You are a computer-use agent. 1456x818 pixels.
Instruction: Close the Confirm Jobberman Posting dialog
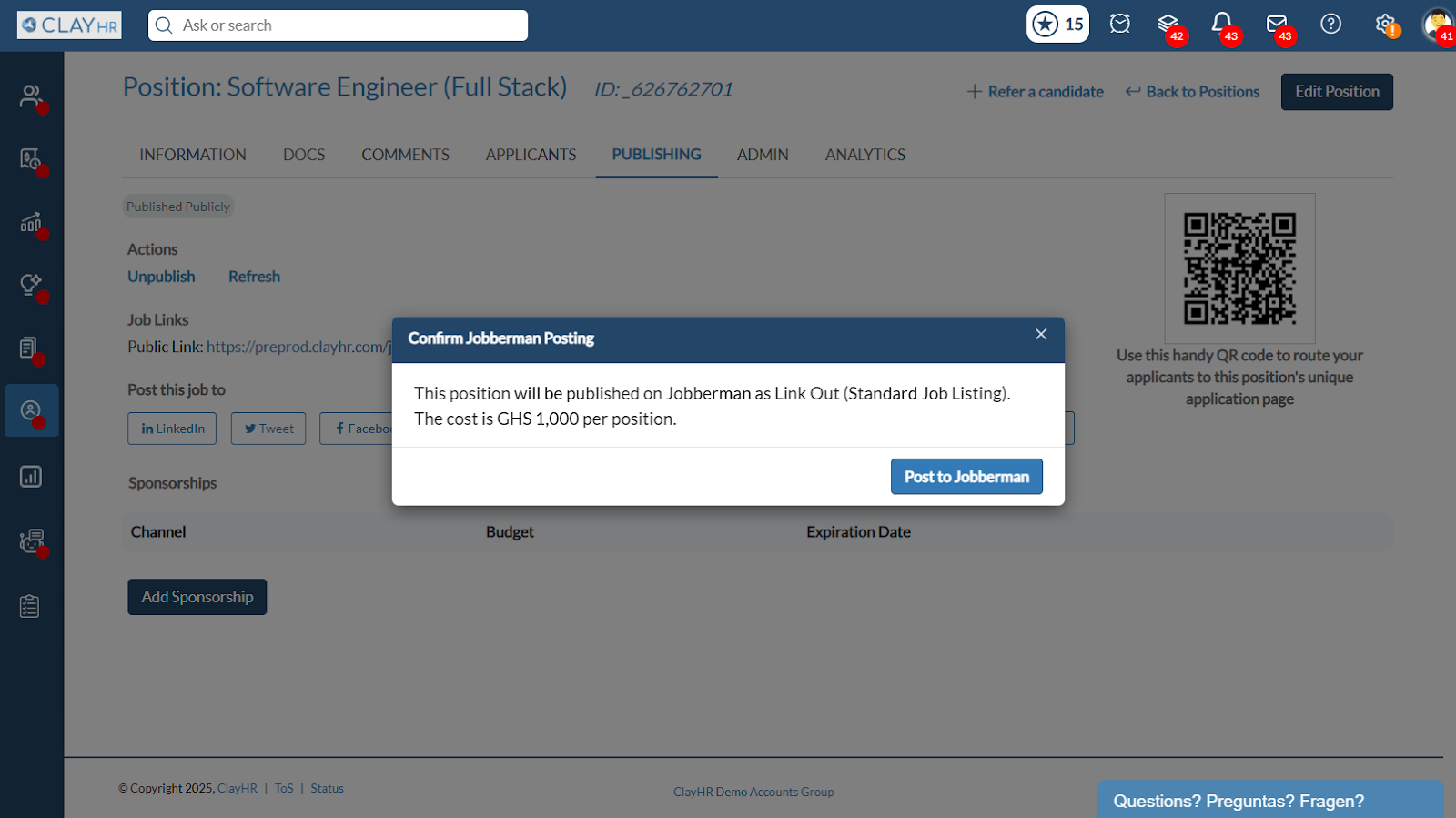click(x=1041, y=335)
